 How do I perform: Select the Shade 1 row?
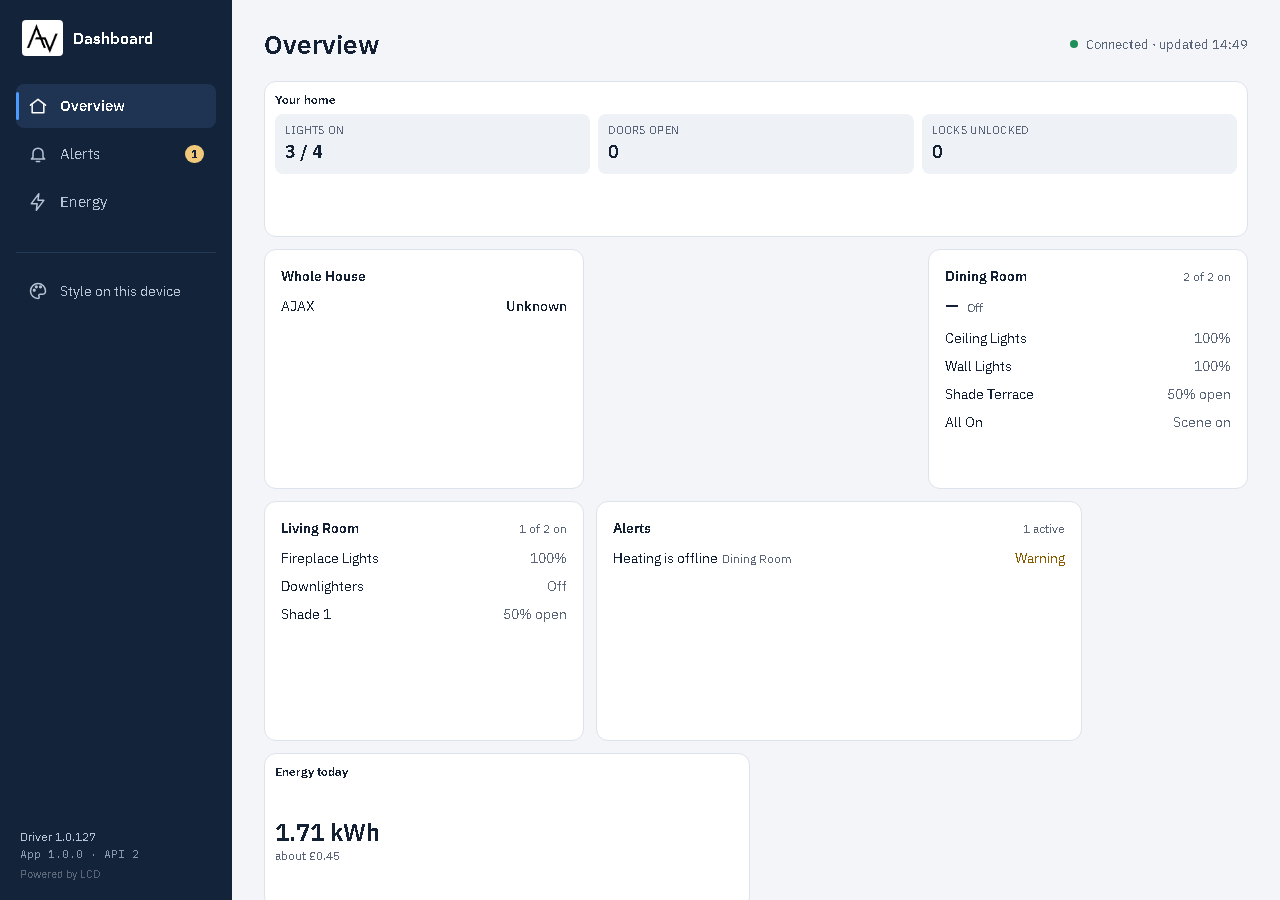pyautogui.click(x=424, y=614)
